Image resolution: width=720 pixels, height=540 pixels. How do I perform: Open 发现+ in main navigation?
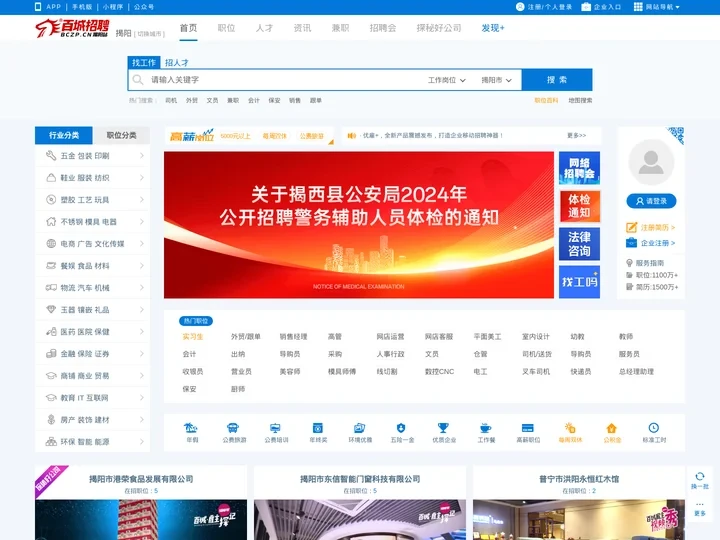pyautogui.click(x=493, y=28)
